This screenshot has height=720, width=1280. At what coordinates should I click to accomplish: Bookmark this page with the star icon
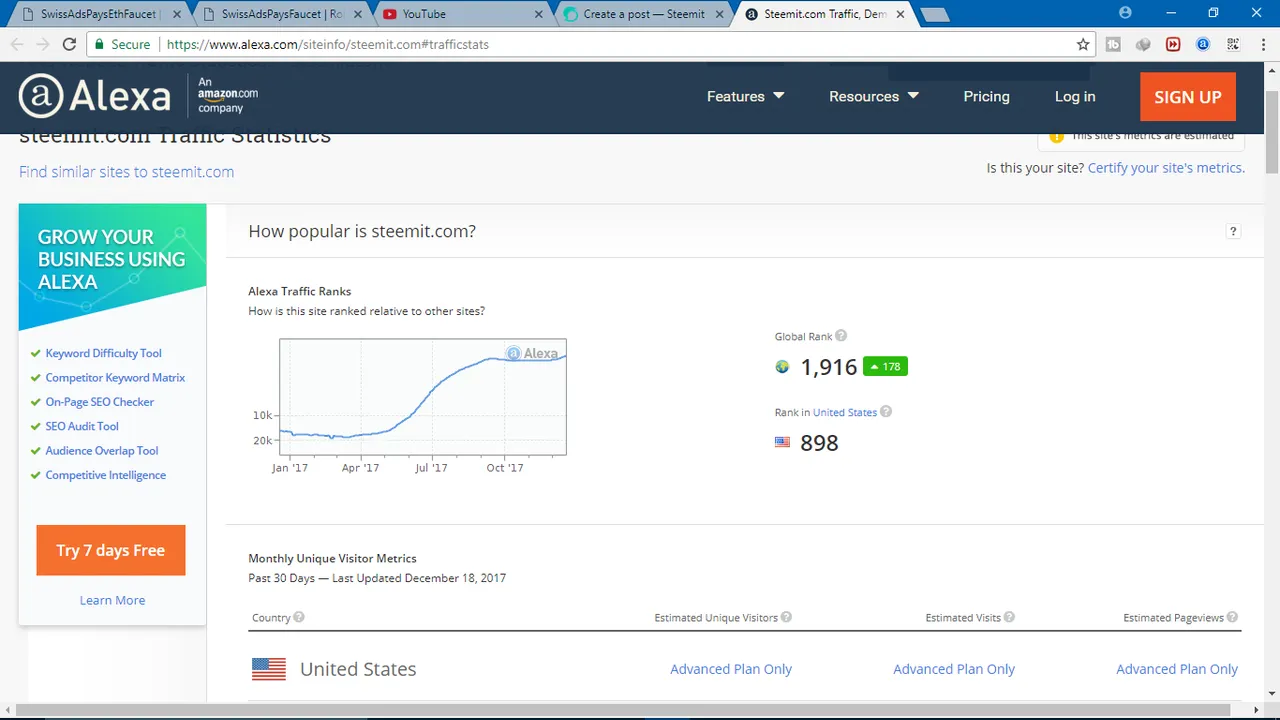pos(1083,44)
